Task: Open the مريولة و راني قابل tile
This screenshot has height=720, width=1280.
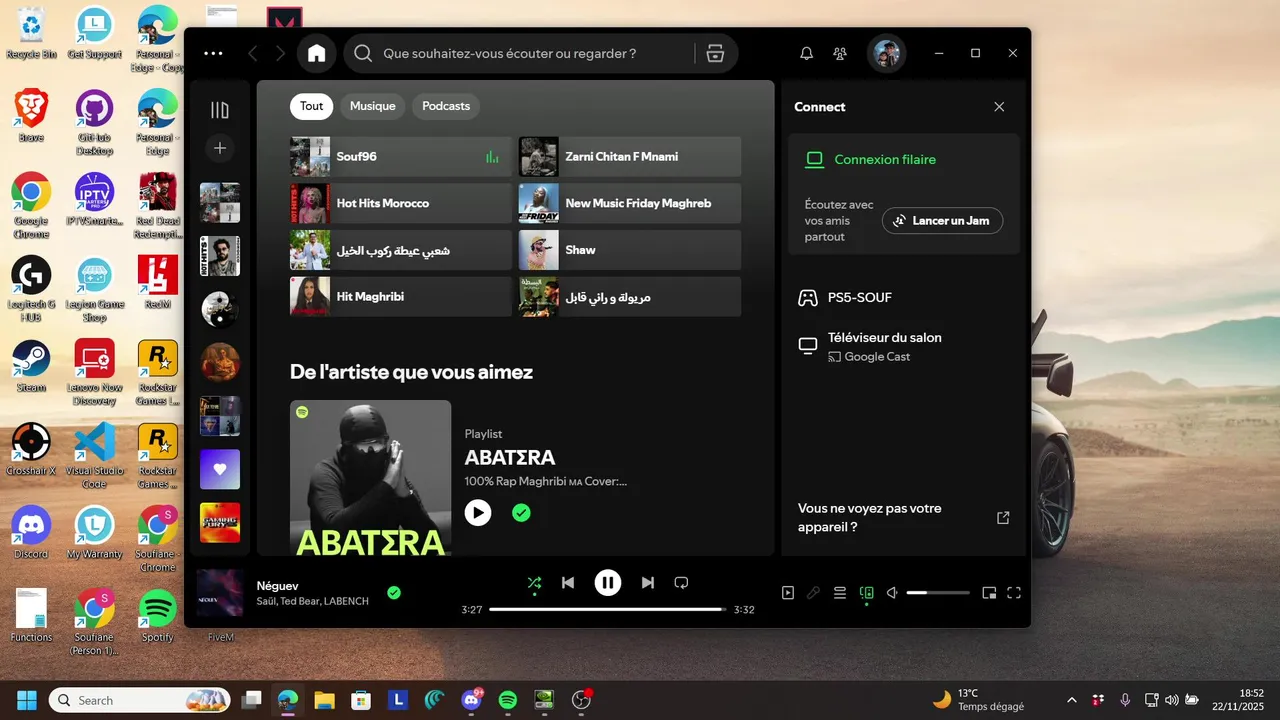Action: coord(630,297)
